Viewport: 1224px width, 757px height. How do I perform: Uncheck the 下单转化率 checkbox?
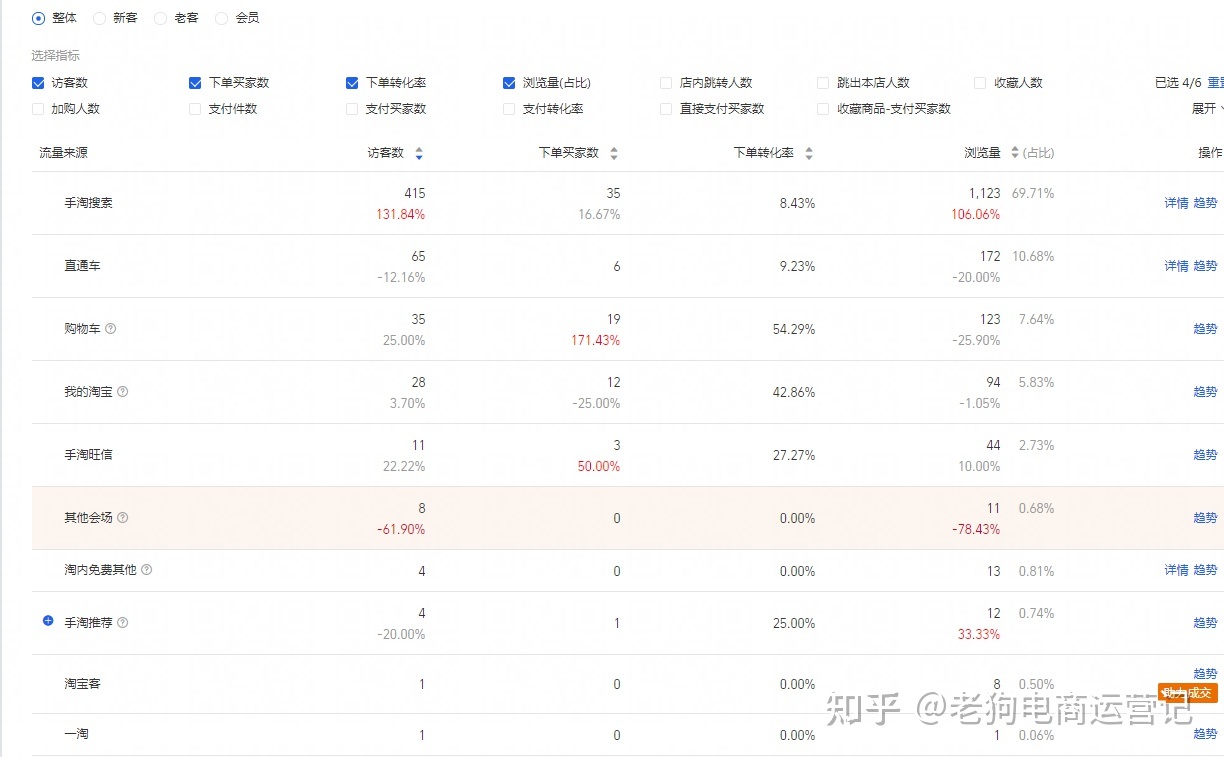352,83
